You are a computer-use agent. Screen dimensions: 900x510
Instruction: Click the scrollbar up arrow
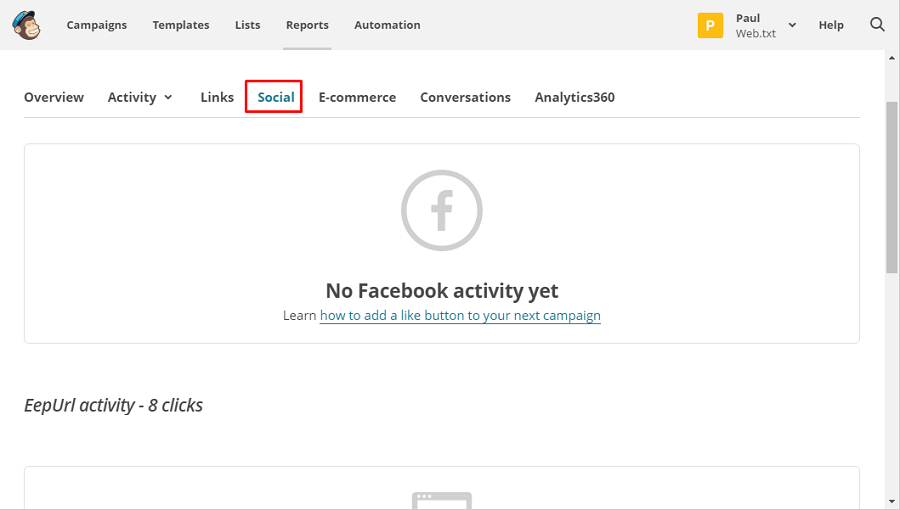[891, 58]
